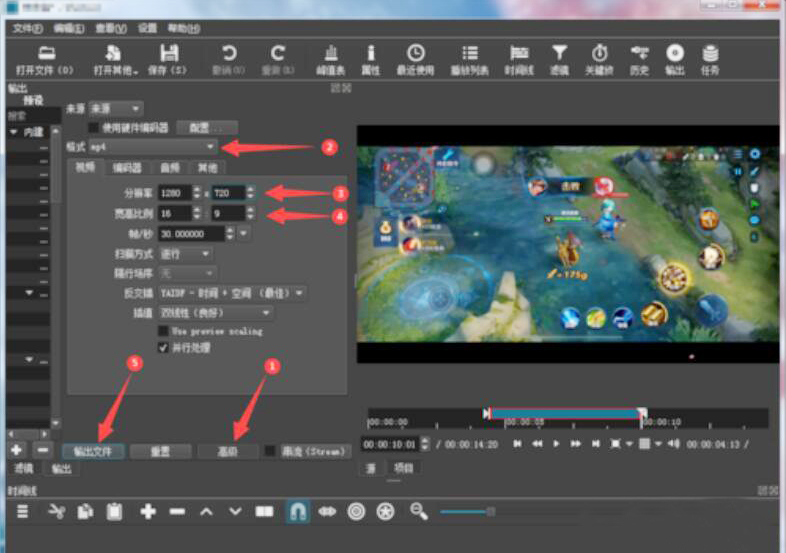Image resolution: width=786 pixels, height=553 pixels.
Task: Tick the checkbox beside 串流 (Stream)
Action: coord(270,451)
